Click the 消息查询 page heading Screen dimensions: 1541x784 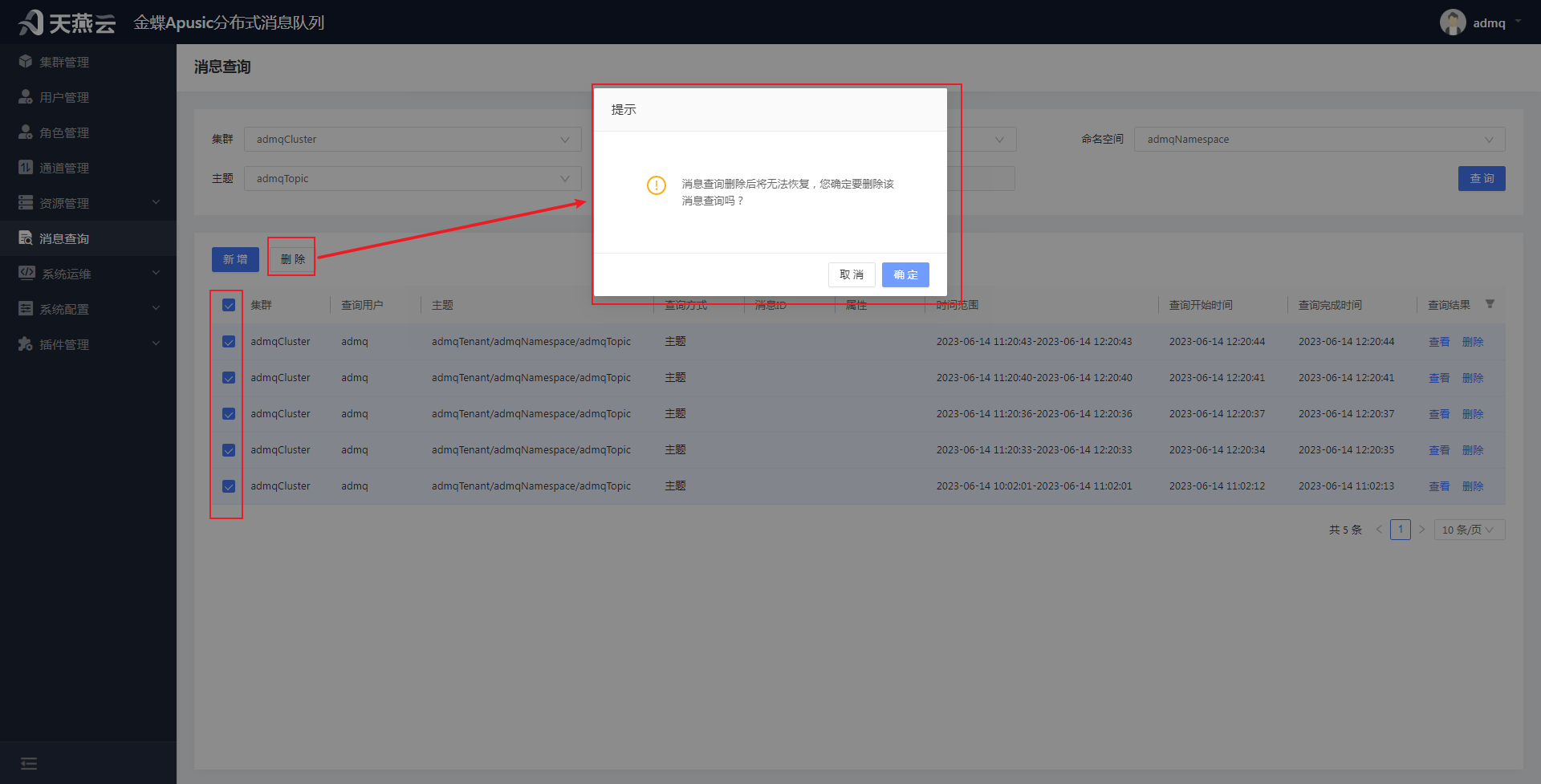pyautogui.click(x=222, y=67)
